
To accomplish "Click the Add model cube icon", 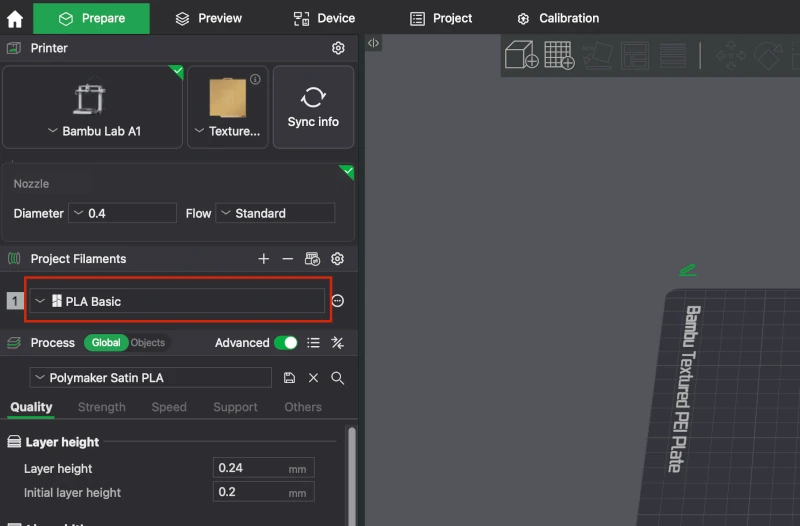I will click(521, 55).
